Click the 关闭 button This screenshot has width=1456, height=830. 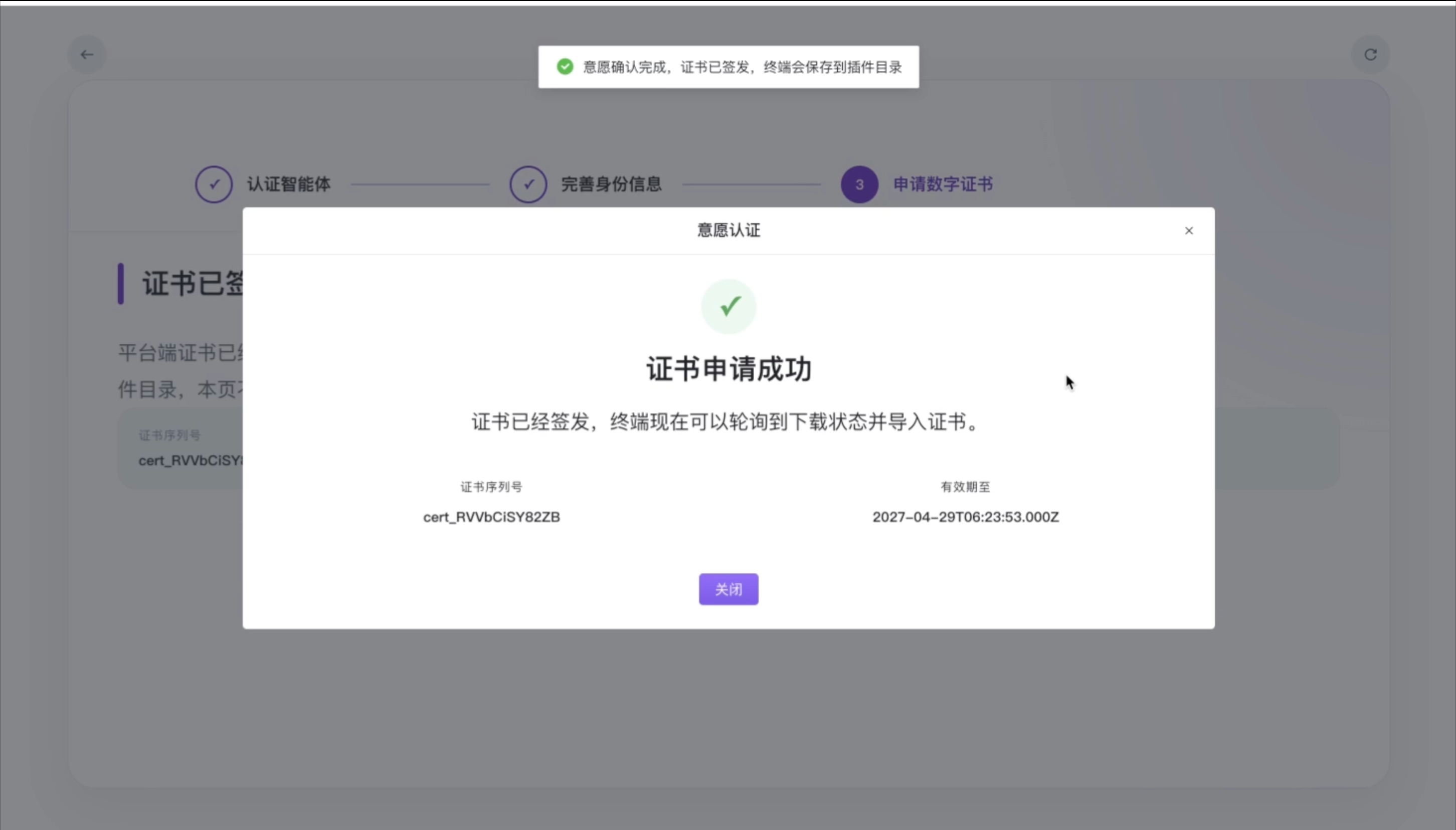click(x=729, y=589)
